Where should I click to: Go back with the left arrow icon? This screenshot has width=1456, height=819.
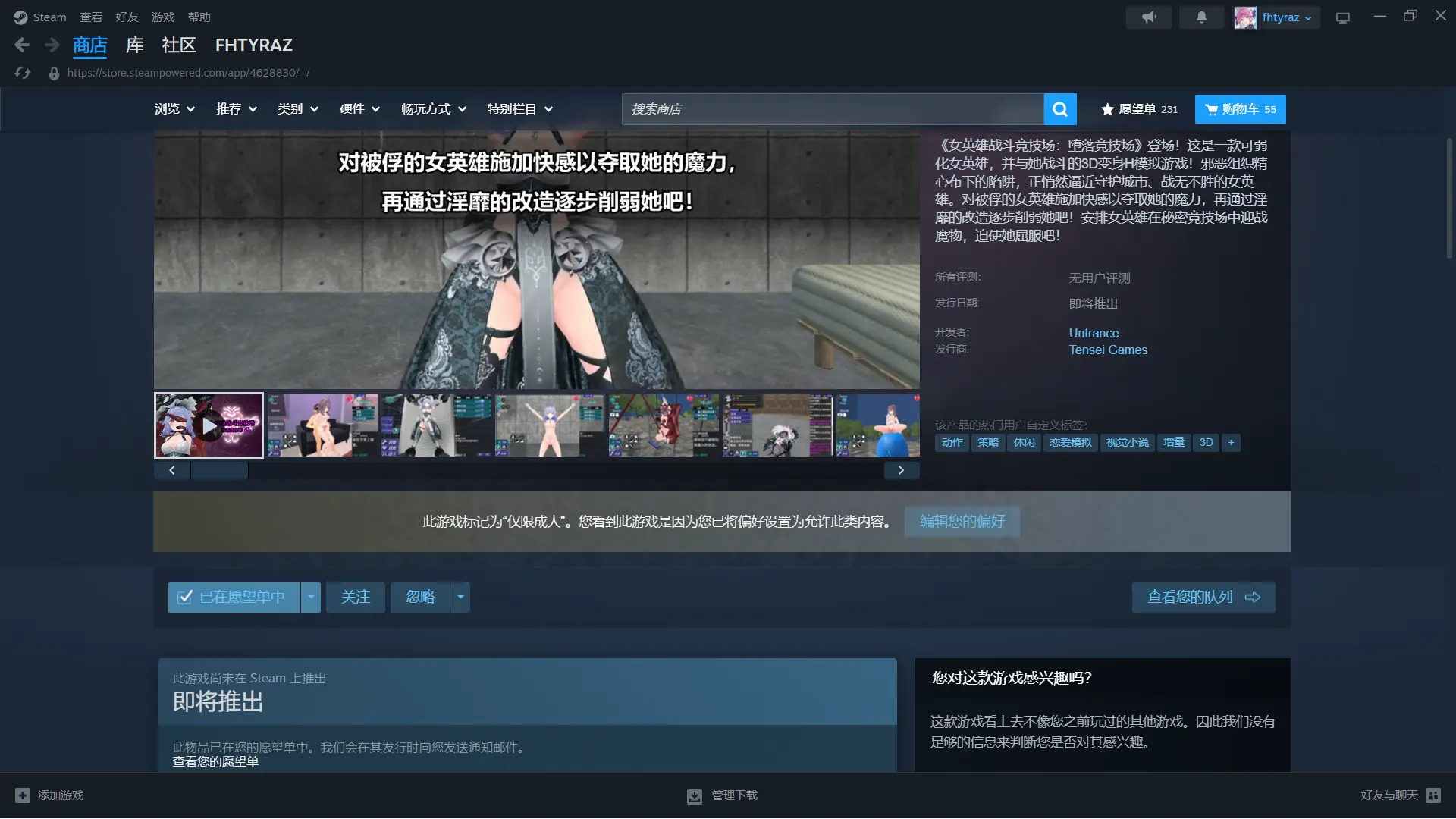click(x=22, y=45)
